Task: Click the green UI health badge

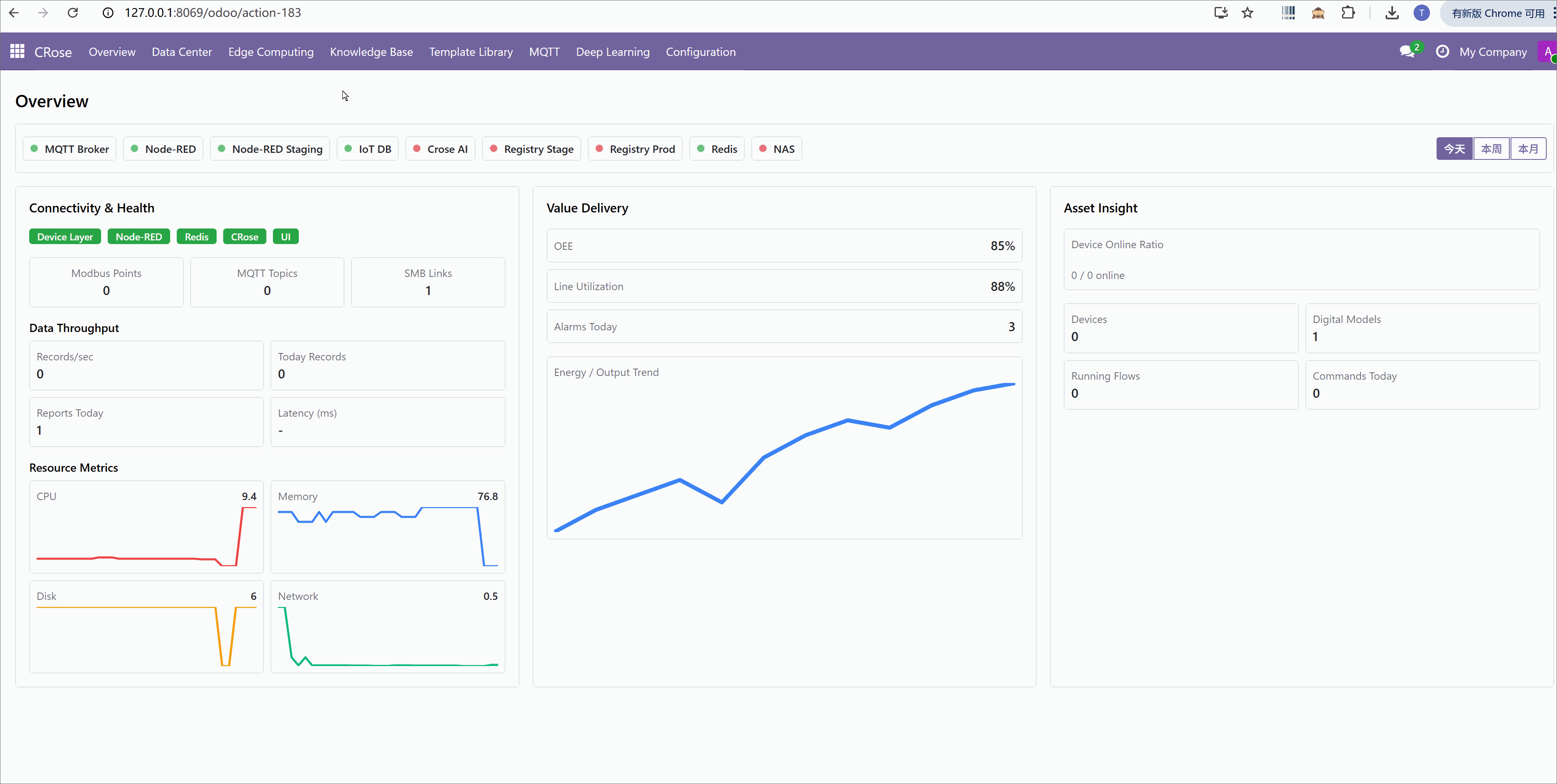Action: (x=285, y=237)
